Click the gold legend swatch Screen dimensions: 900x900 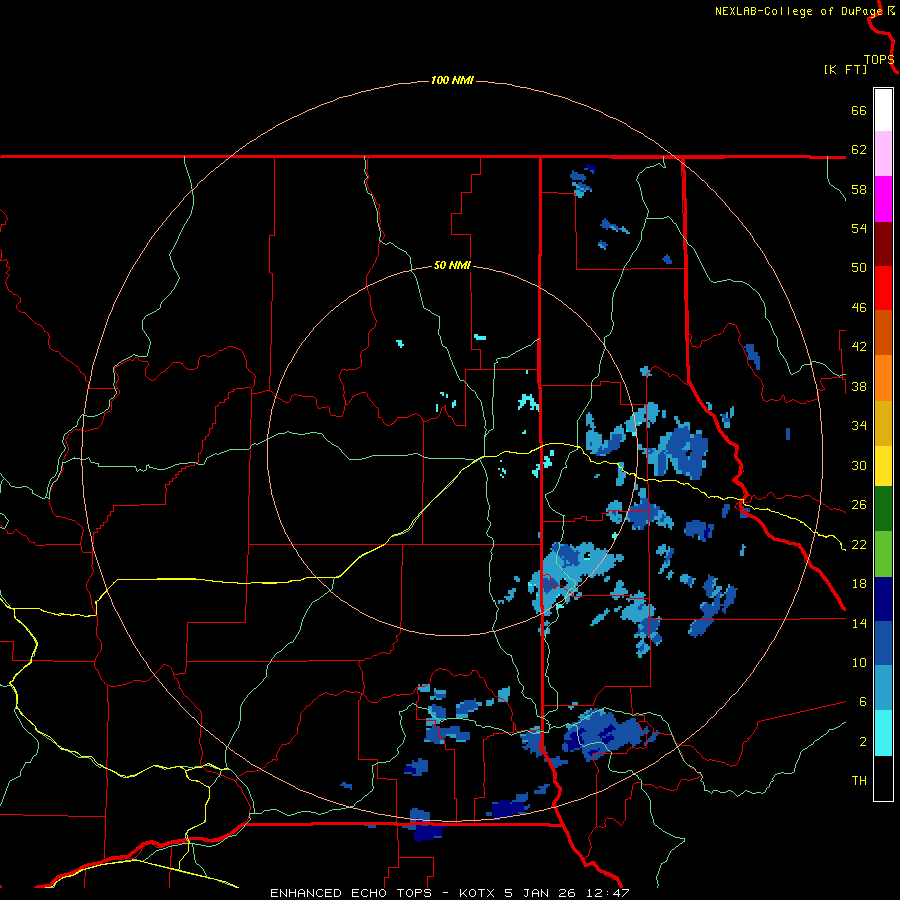[883, 423]
